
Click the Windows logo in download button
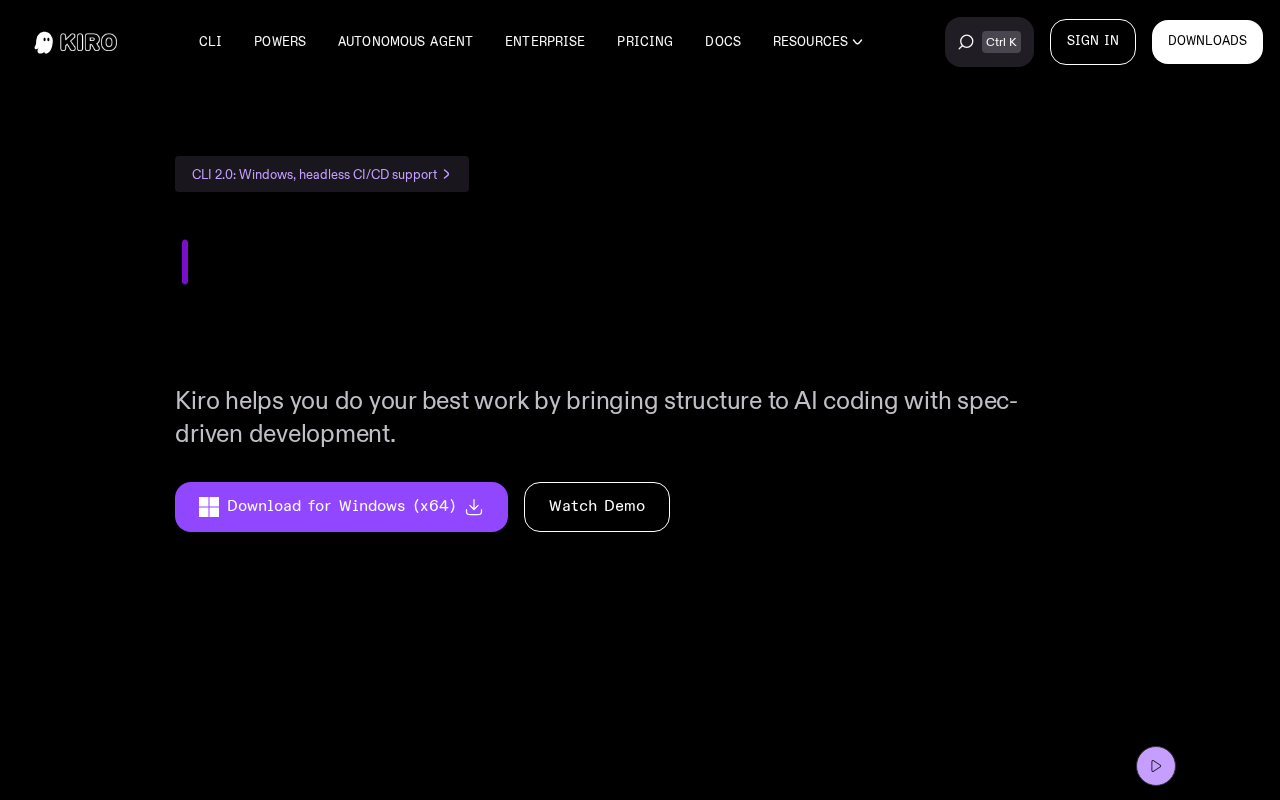point(209,507)
